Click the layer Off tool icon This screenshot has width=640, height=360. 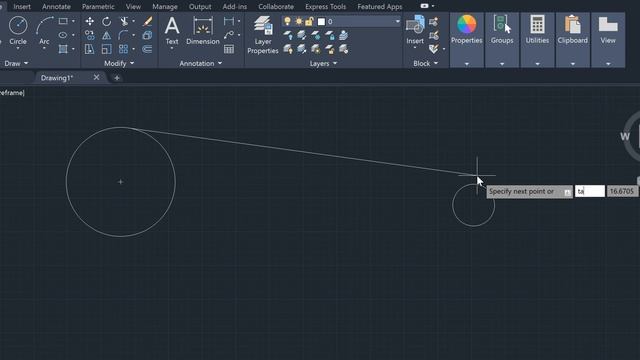(288, 35)
